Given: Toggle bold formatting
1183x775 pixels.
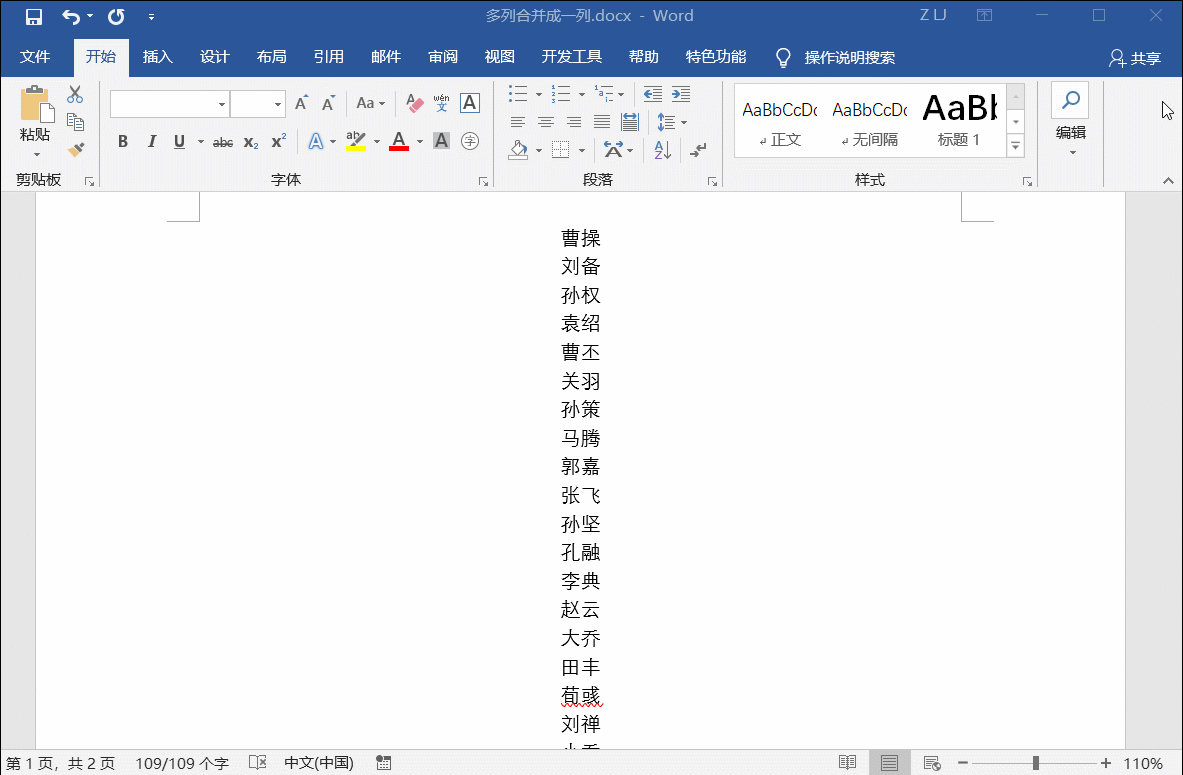Looking at the screenshot, I should 123,141.
